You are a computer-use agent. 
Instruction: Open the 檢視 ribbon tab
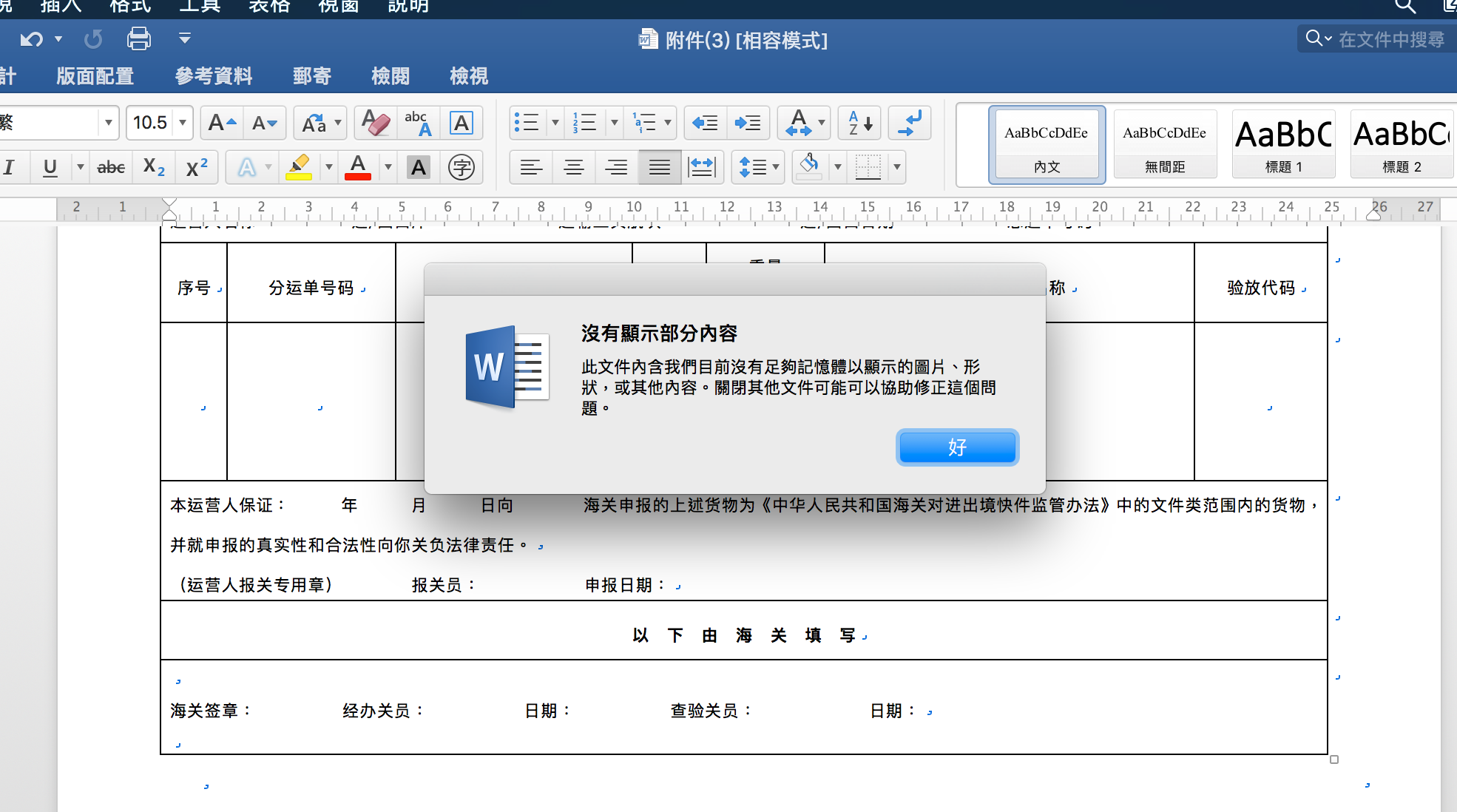(469, 75)
